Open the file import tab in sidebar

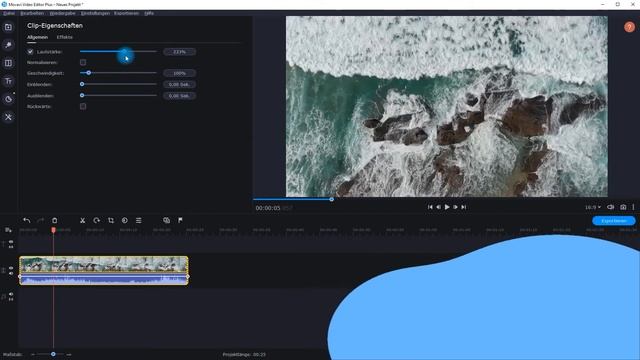(x=8, y=27)
